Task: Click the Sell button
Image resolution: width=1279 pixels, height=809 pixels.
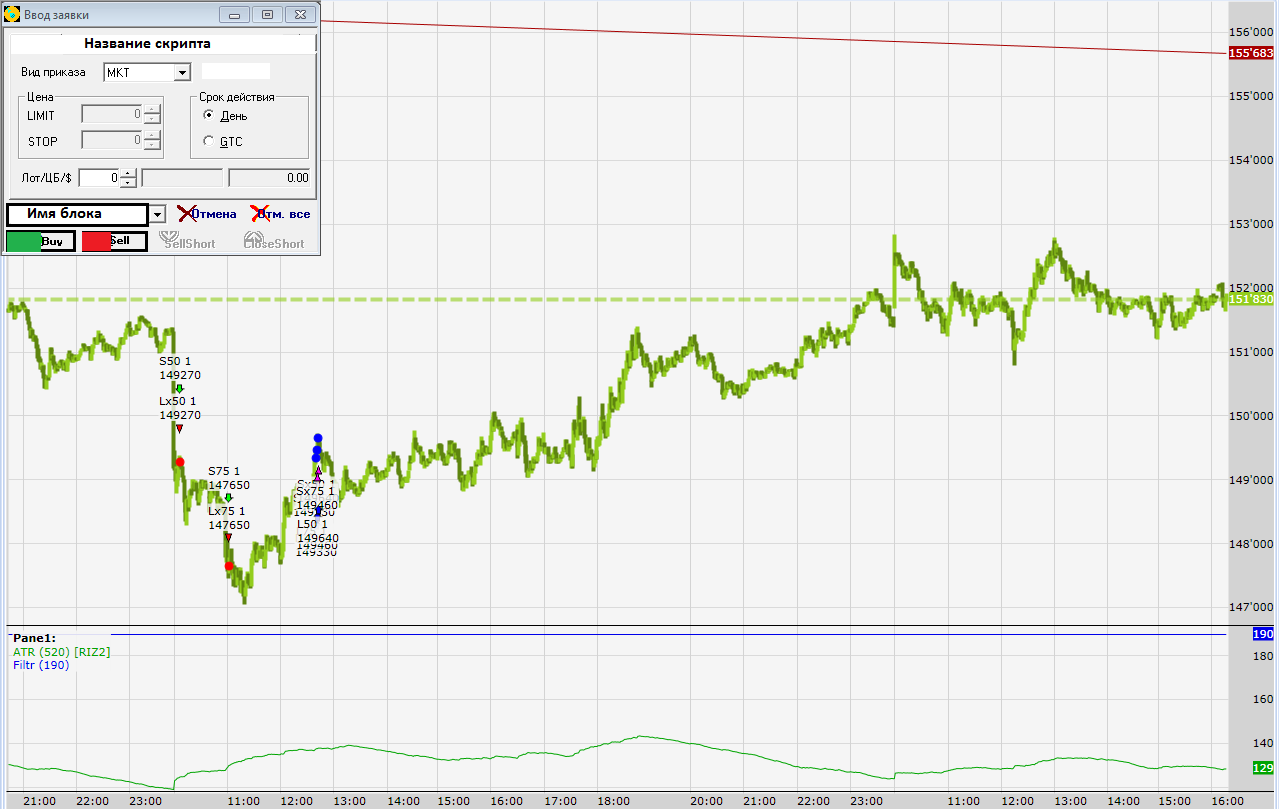Action: pyautogui.click(x=114, y=241)
